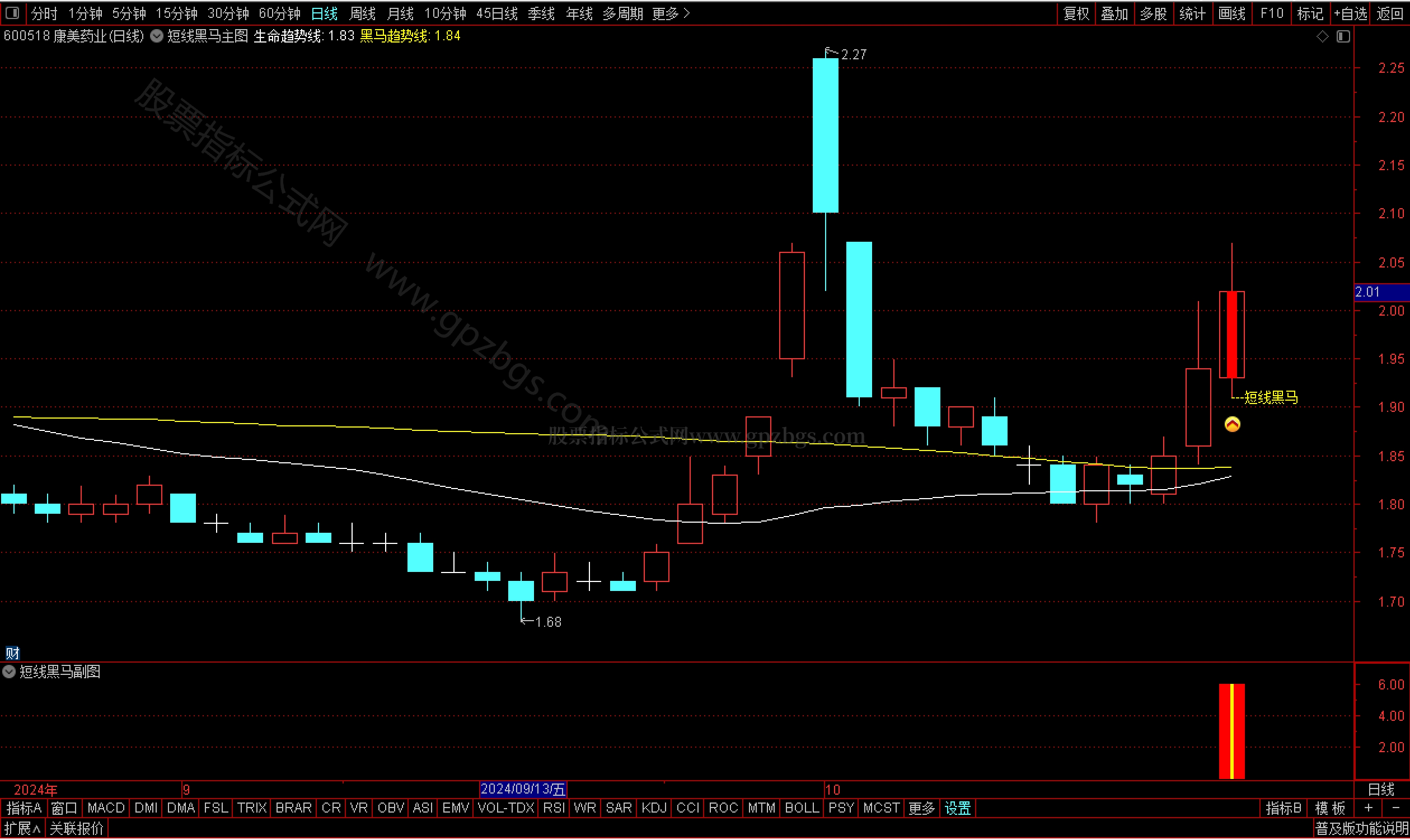Switch to 分时 chart

pyautogui.click(x=44, y=13)
